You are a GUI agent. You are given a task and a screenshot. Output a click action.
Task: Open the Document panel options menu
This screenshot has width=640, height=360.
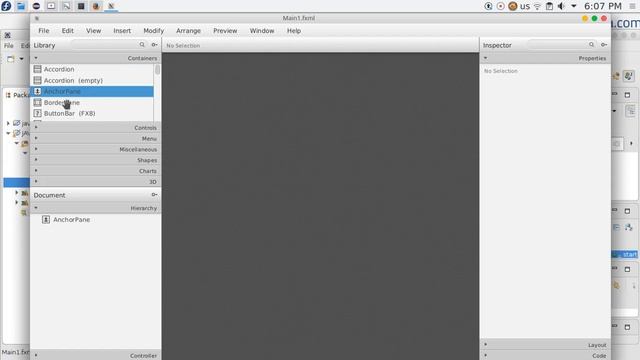click(154, 195)
